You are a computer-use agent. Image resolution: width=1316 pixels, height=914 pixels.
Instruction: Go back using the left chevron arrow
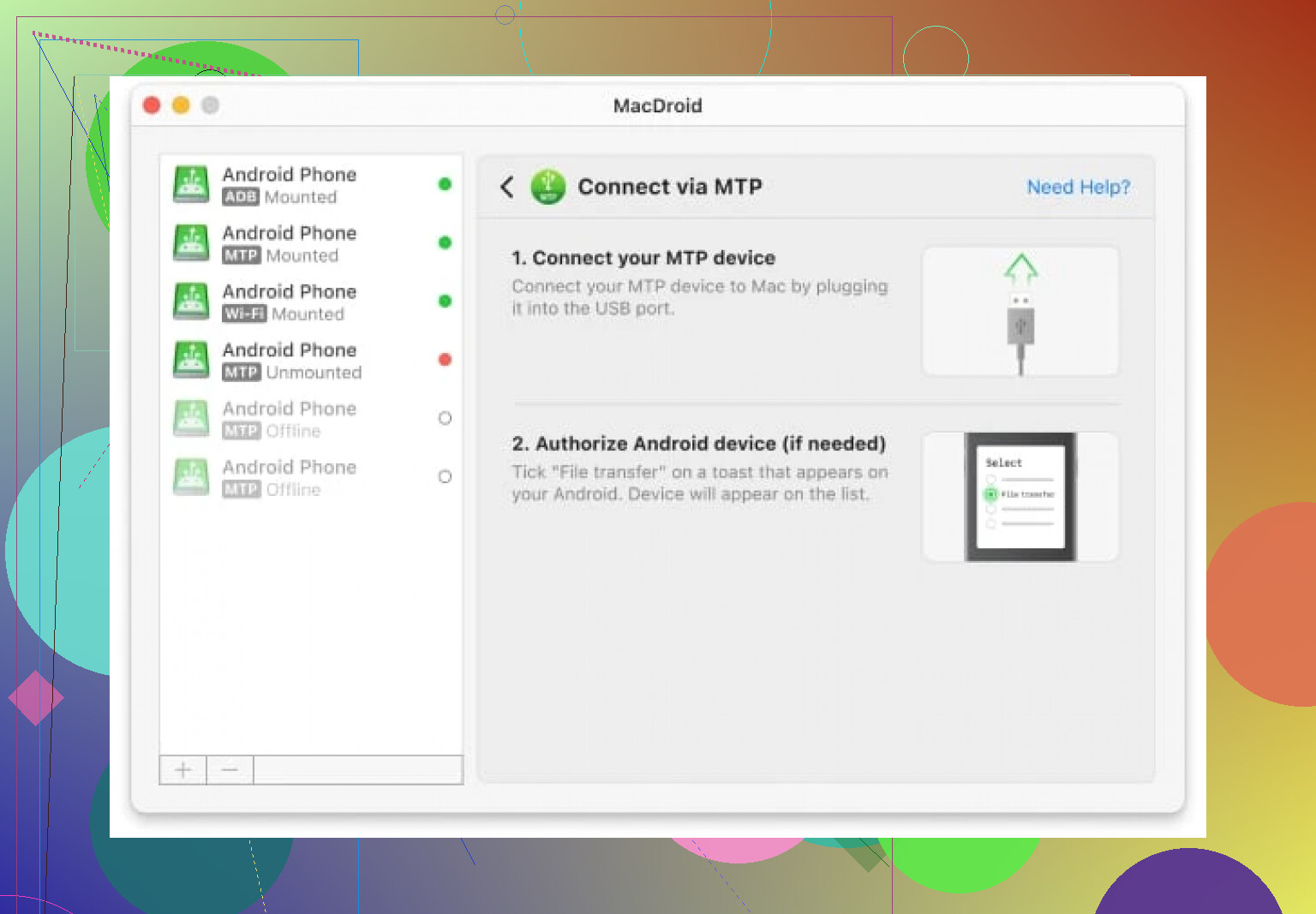507,187
